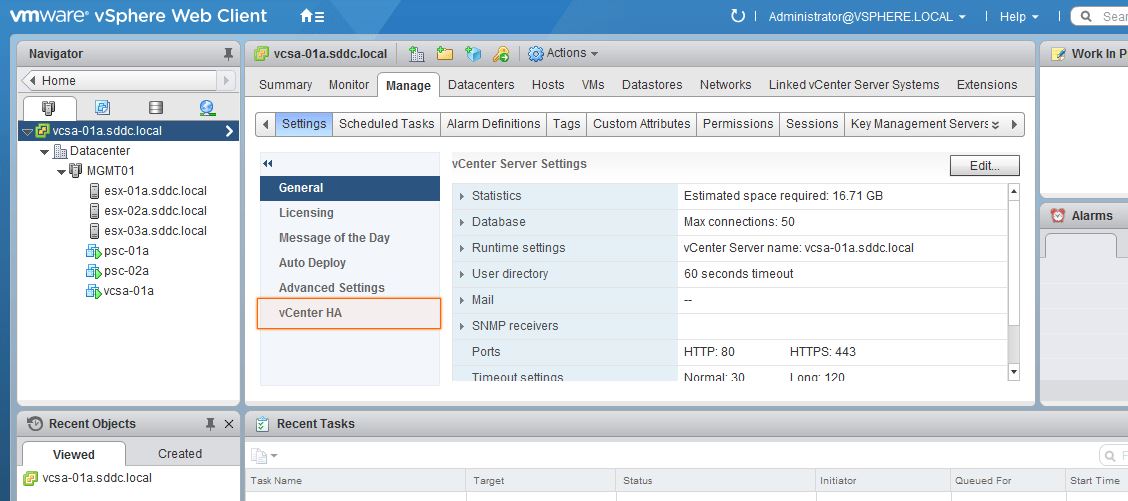This screenshot has height=501, width=1128.
Task: Click Edit vCenter Server Settings button
Action: click(x=985, y=166)
